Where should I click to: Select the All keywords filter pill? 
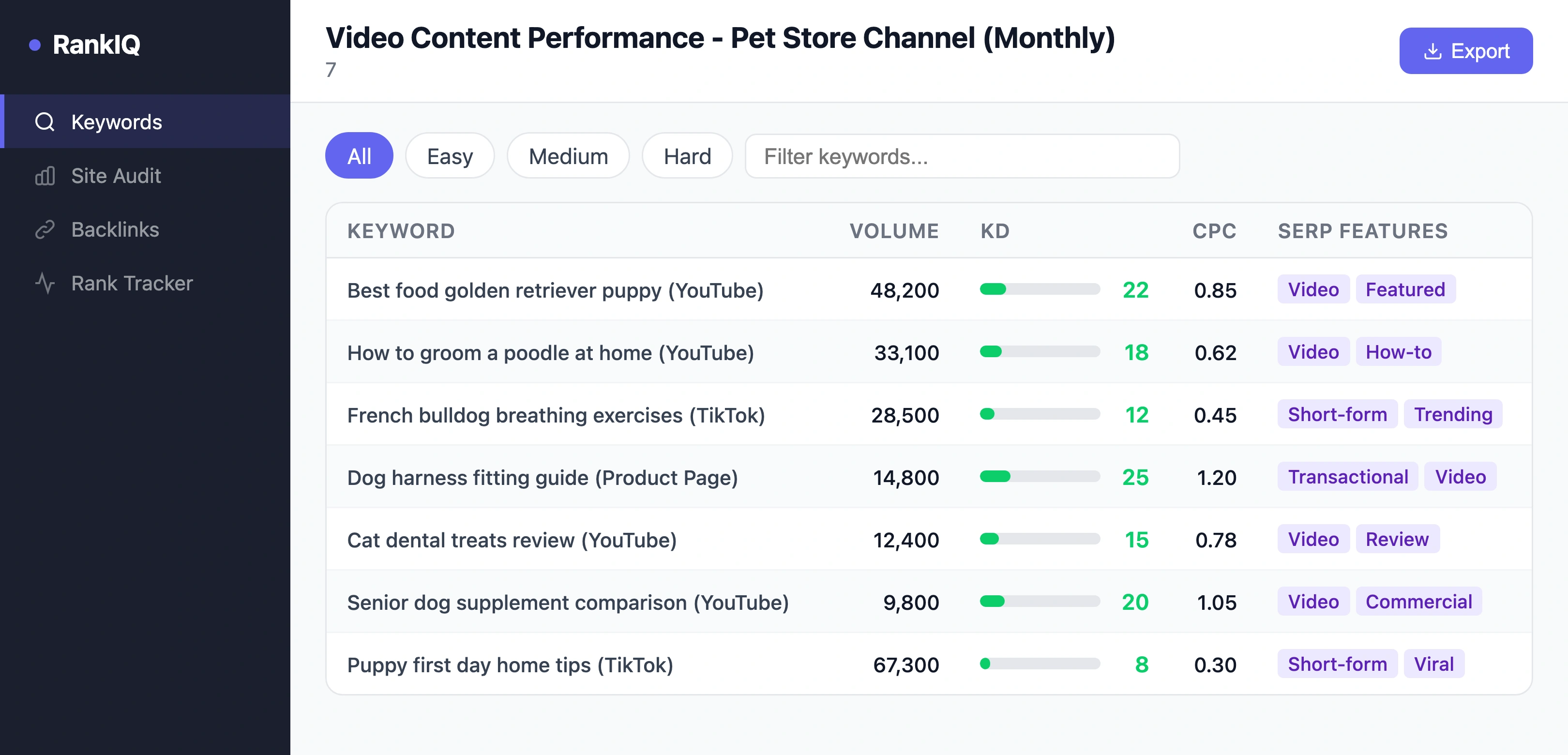pyautogui.click(x=359, y=156)
